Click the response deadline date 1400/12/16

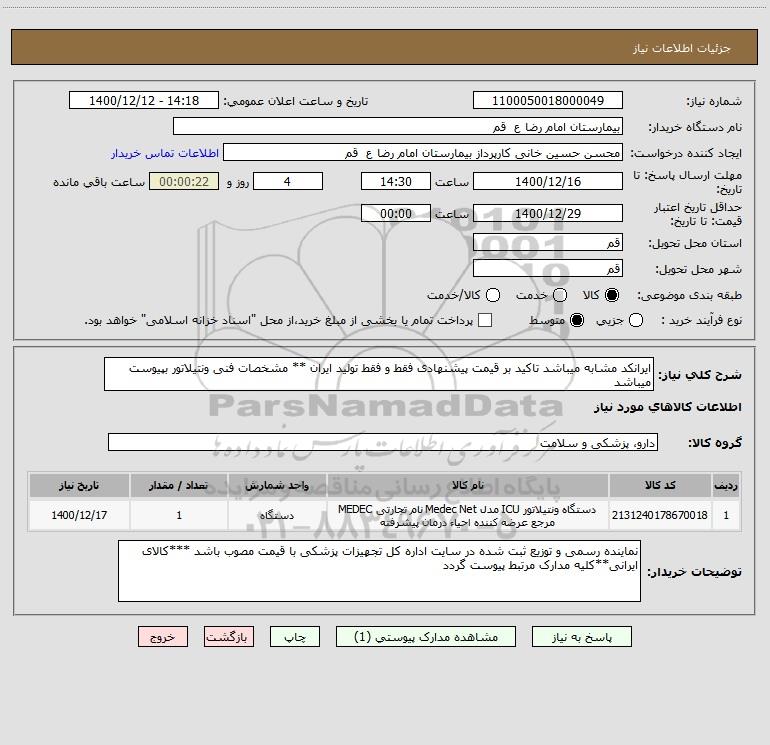[x=548, y=181]
